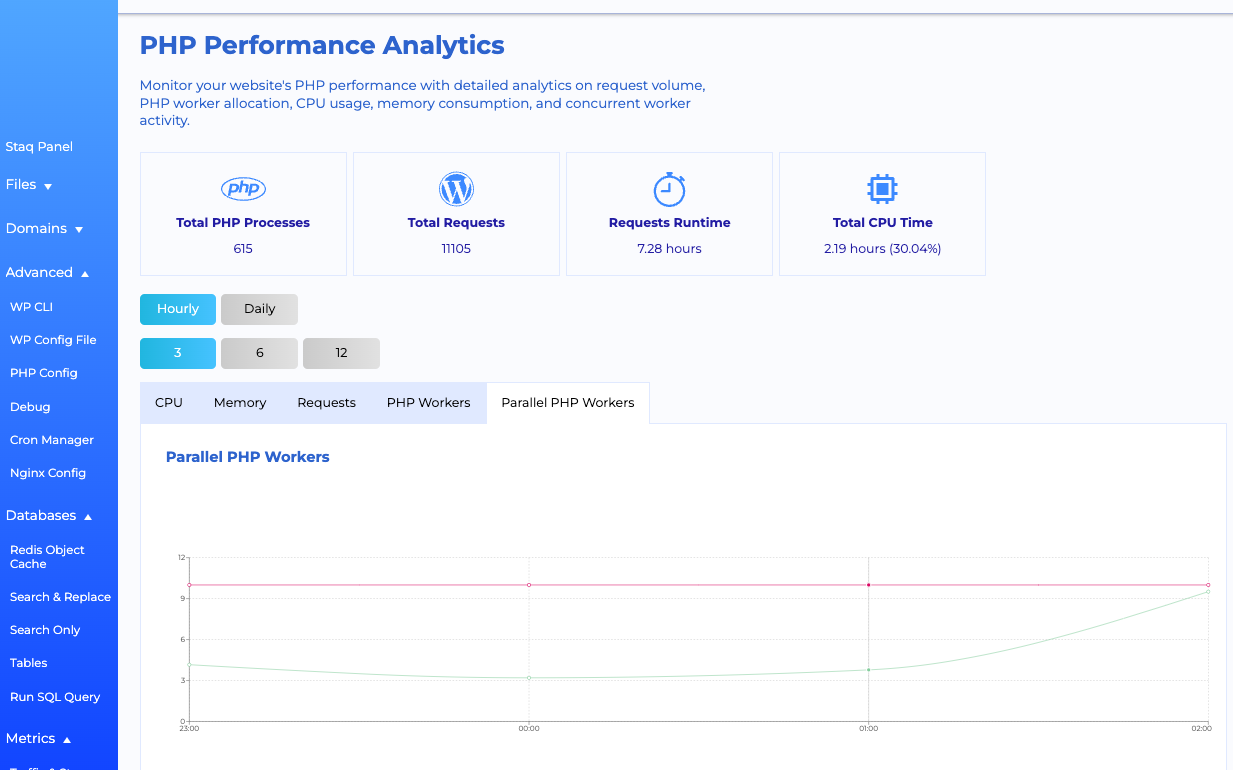Switch to Daily view
The height and width of the screenshot is (770, 1233).
pyautogui.click(x=258, y=309)
